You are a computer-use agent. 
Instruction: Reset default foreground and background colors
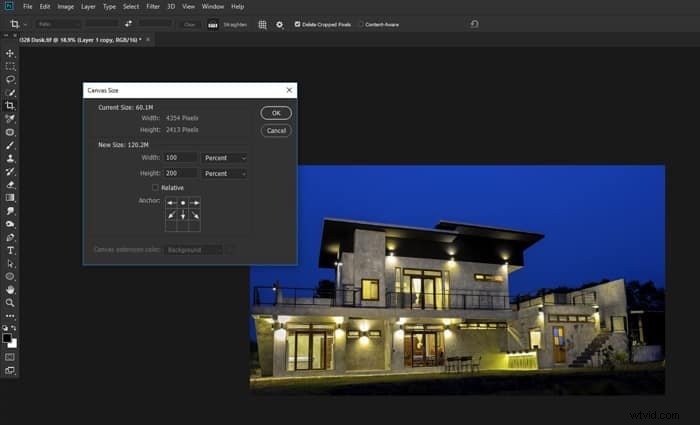tap(5, 328)
